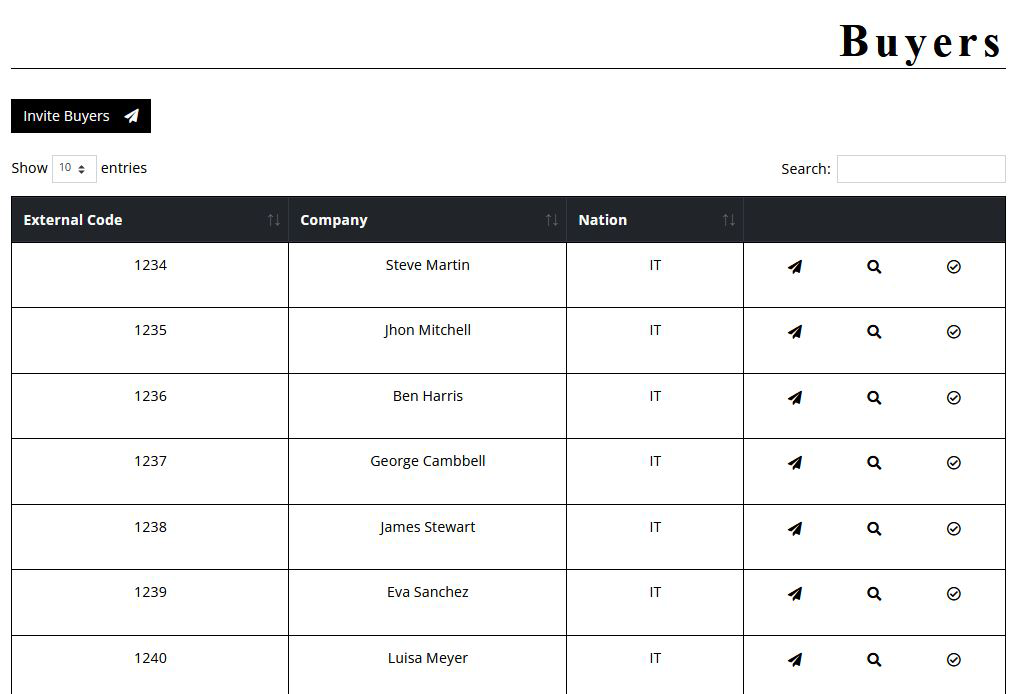Click into the Search input field
Screen dimensions: 1010x694
[920, 169]
